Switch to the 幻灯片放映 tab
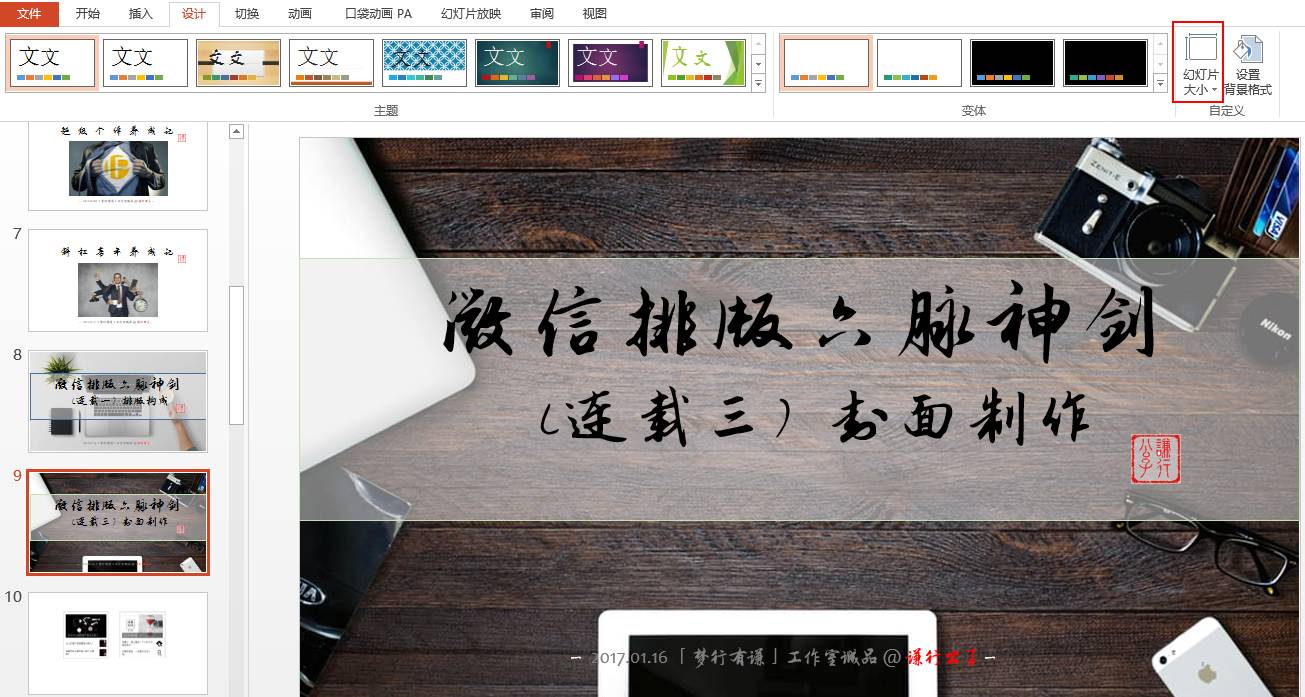 click(x=470, y=14)
